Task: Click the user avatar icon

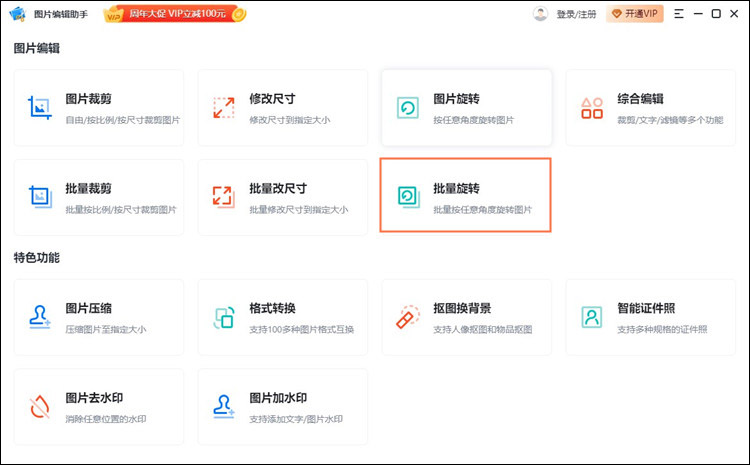Action: [x=540, y=13]
